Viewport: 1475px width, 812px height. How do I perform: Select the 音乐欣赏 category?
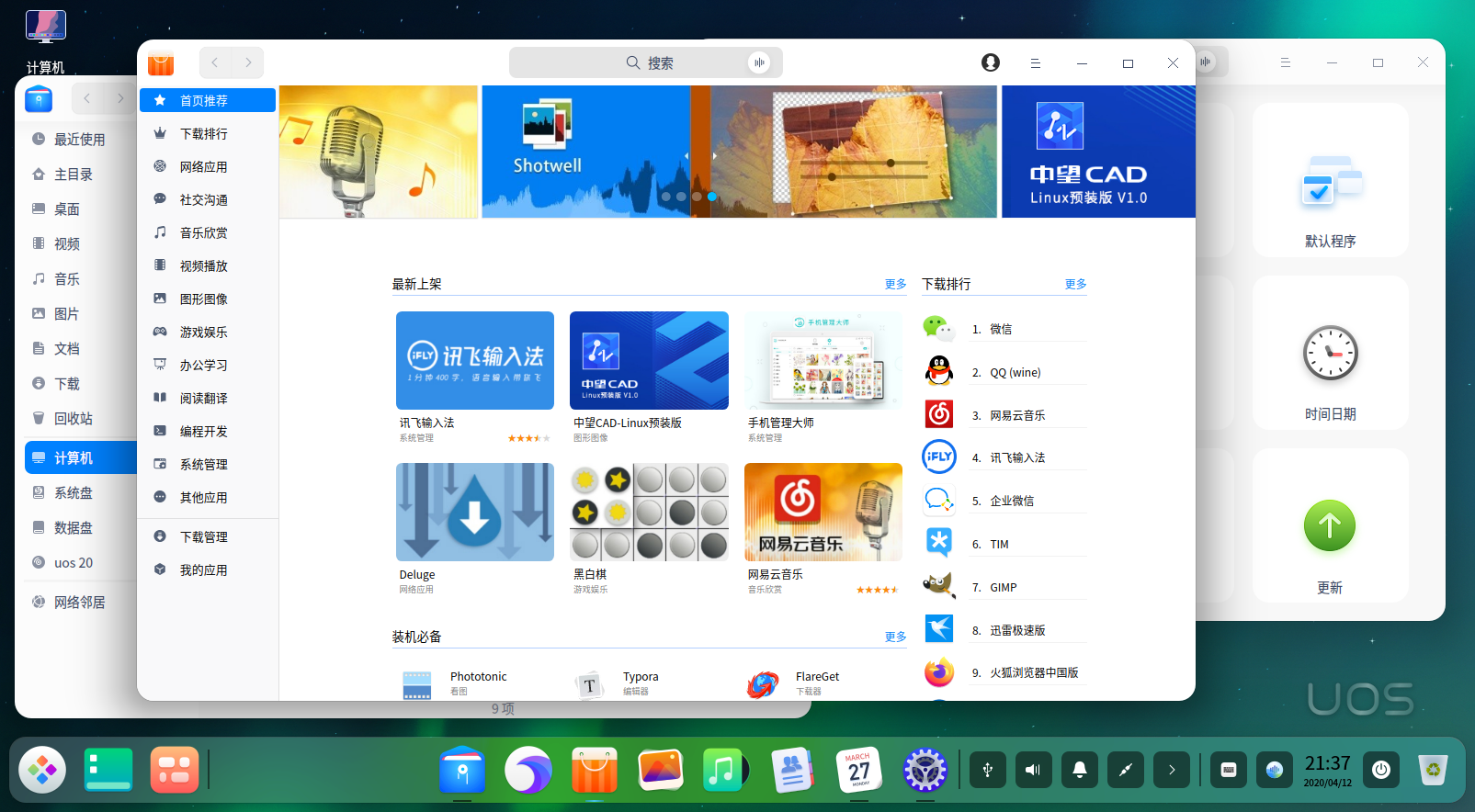click(208, 232)
